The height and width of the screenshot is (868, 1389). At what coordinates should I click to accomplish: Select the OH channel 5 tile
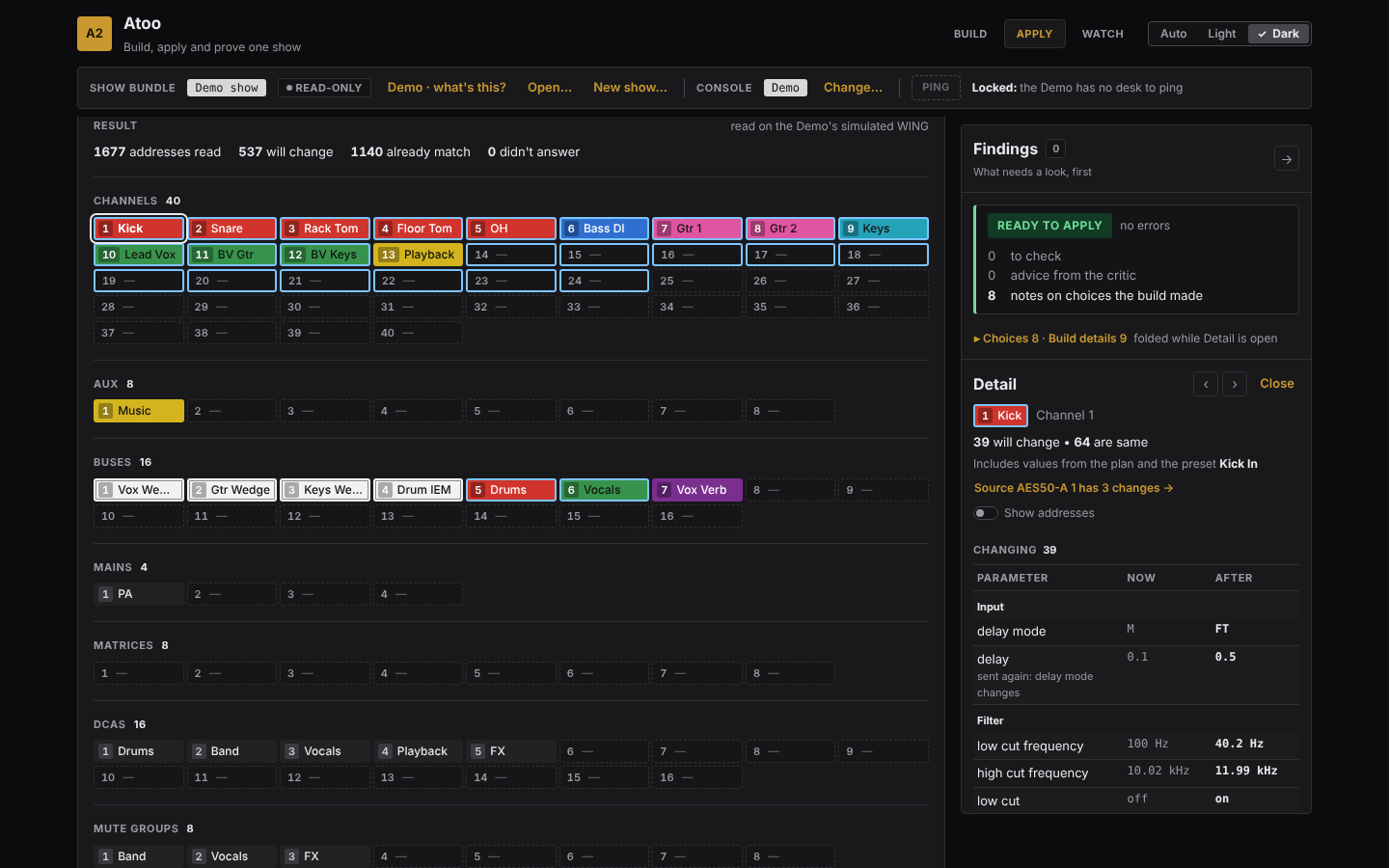click(511, 229)
